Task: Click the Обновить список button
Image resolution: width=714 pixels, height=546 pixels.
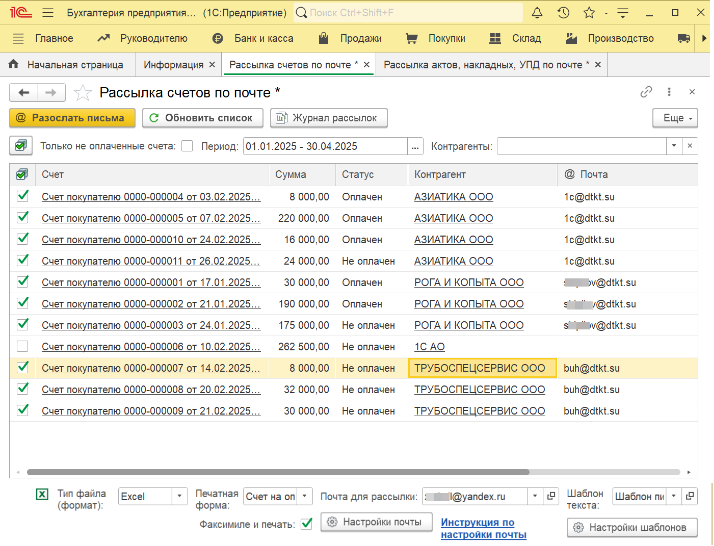Action: 203,118
